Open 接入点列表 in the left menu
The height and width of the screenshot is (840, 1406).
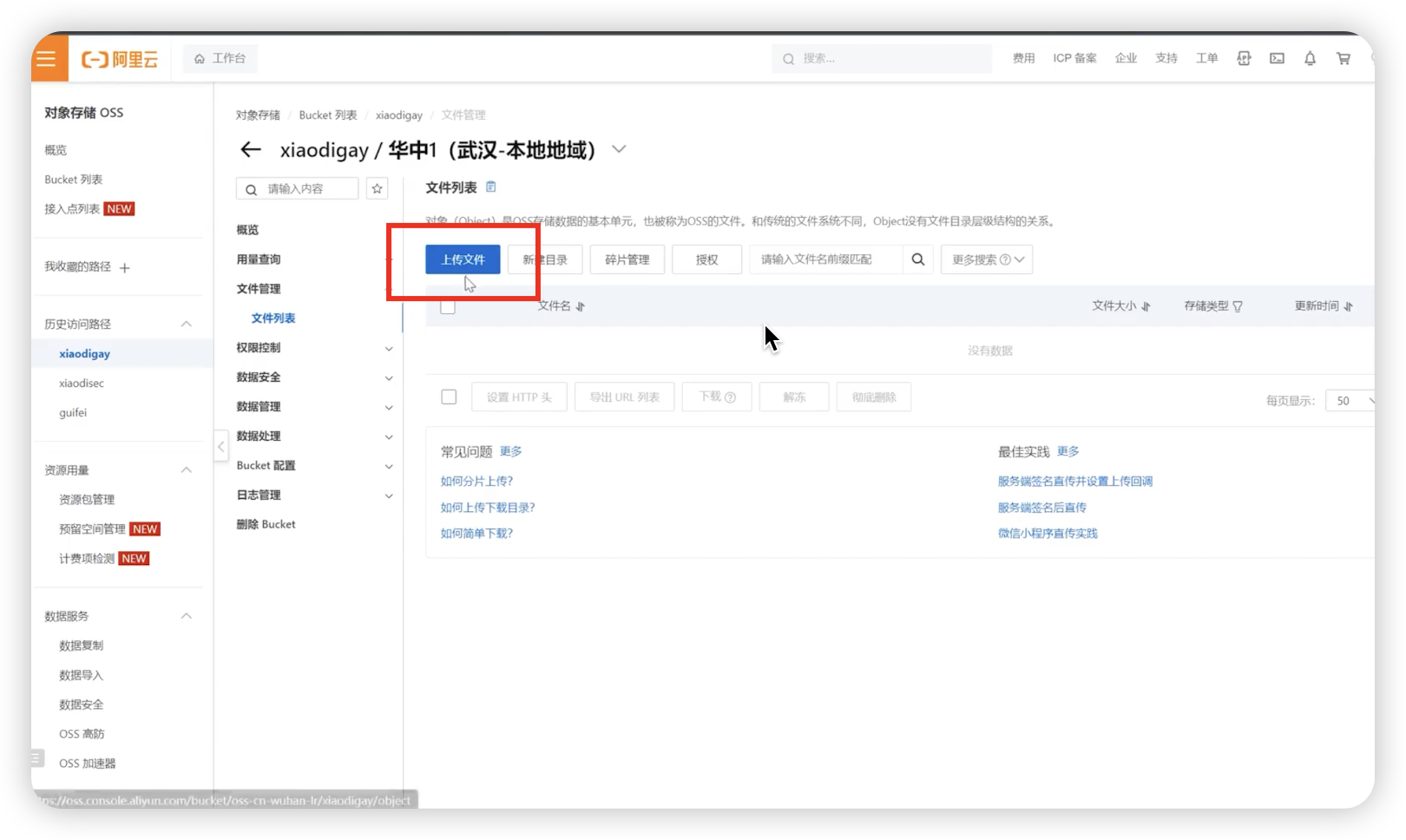coord(72,209)
